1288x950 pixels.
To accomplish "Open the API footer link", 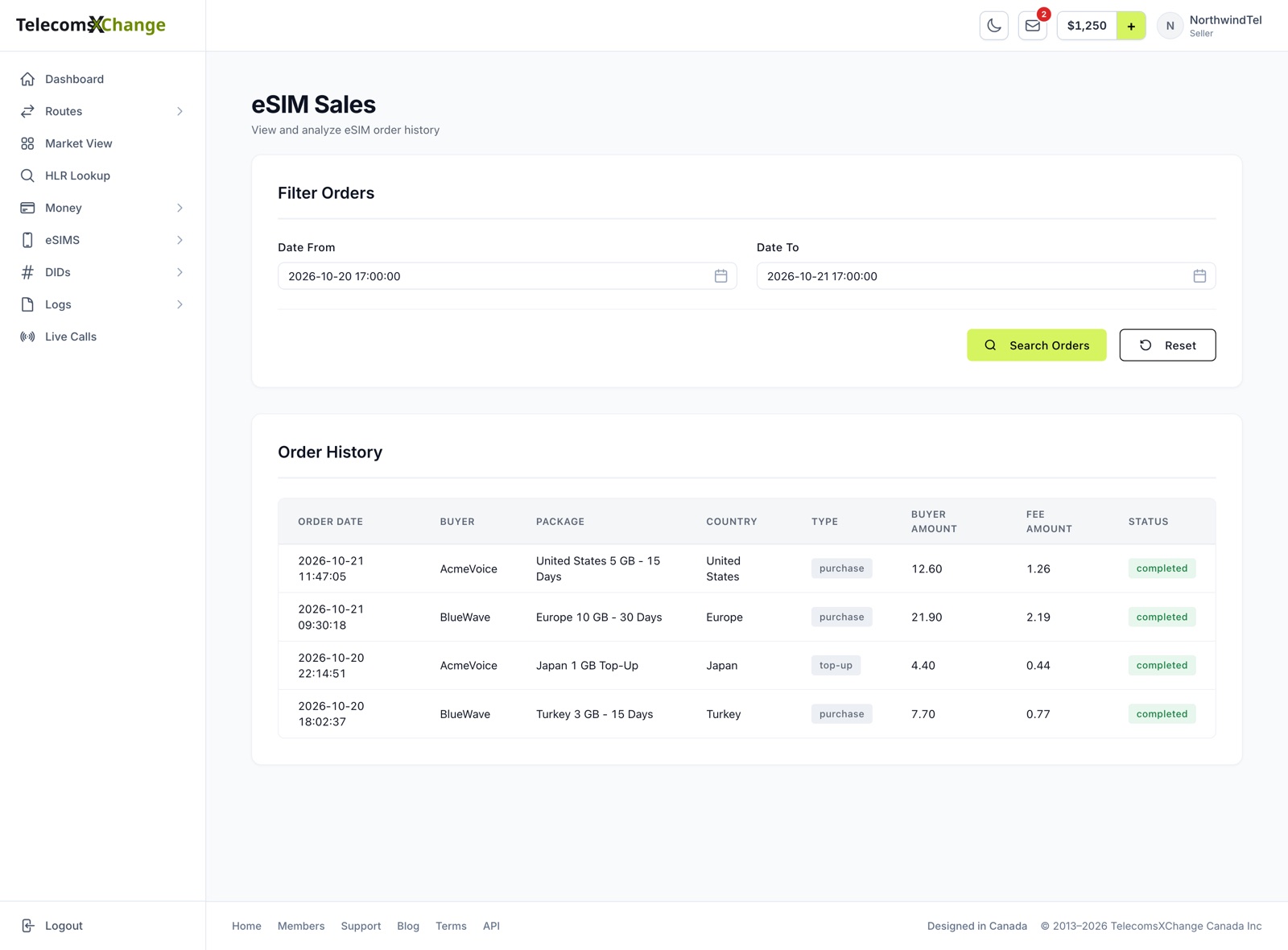I will click(491, 926).
